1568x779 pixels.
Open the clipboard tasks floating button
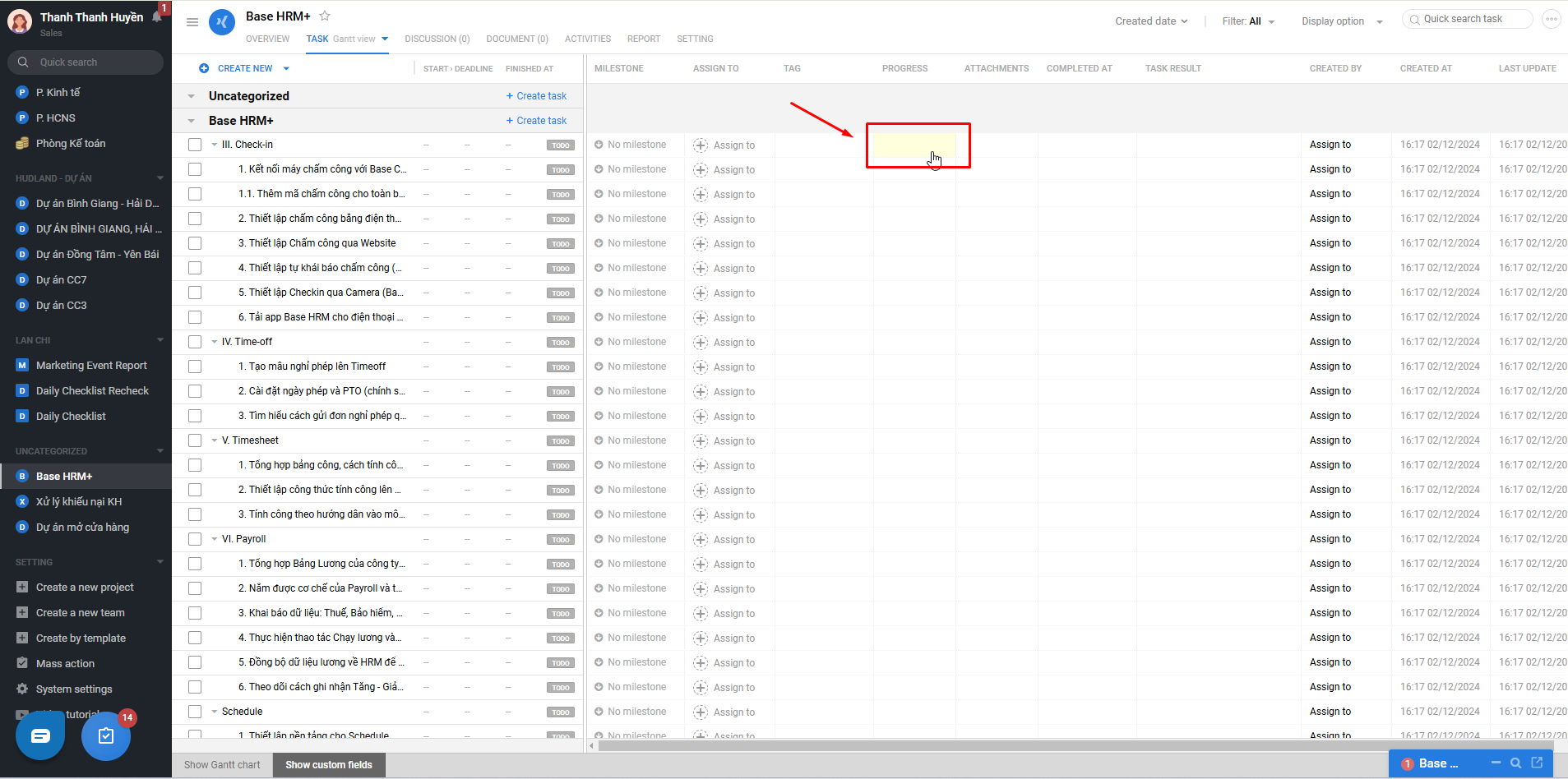[106, 735]
